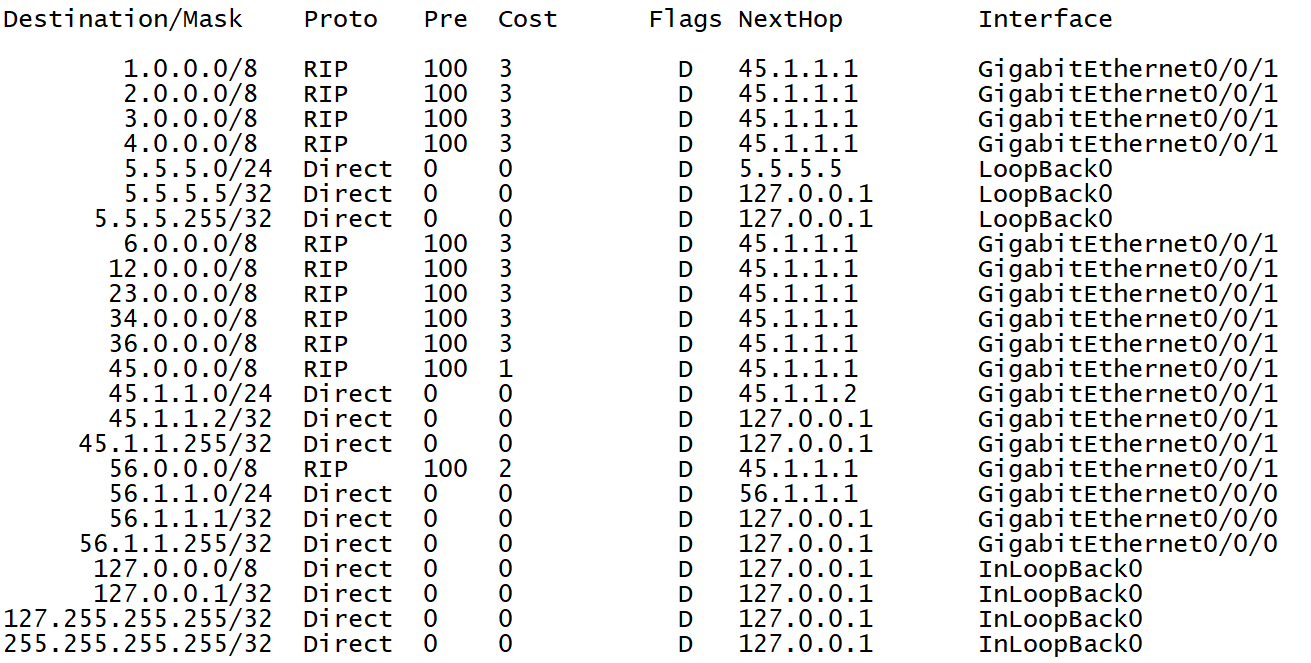The height and width of the screenshot is (663, 1311).
Task: Click the Pre column header
Action: tap(446, 19)
